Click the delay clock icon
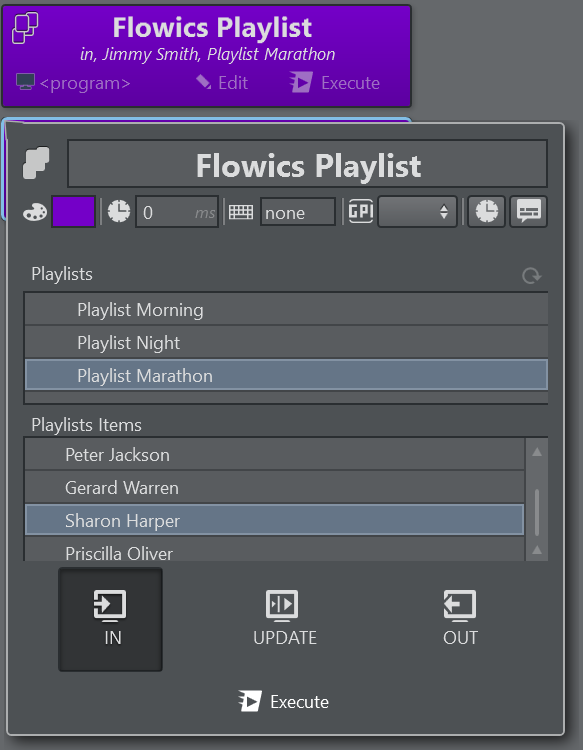This screenshot has height=750, width=583. click(x=119, y=211)
